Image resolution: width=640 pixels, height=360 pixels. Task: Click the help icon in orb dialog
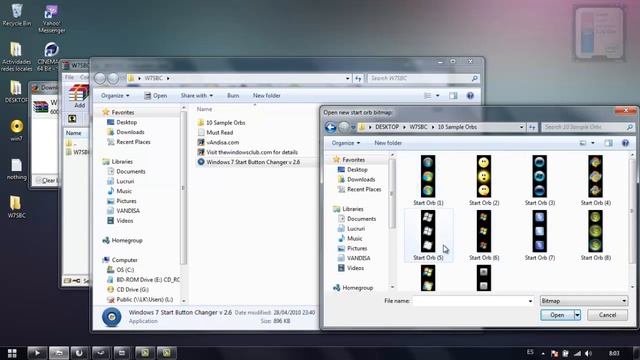[625, 143]
